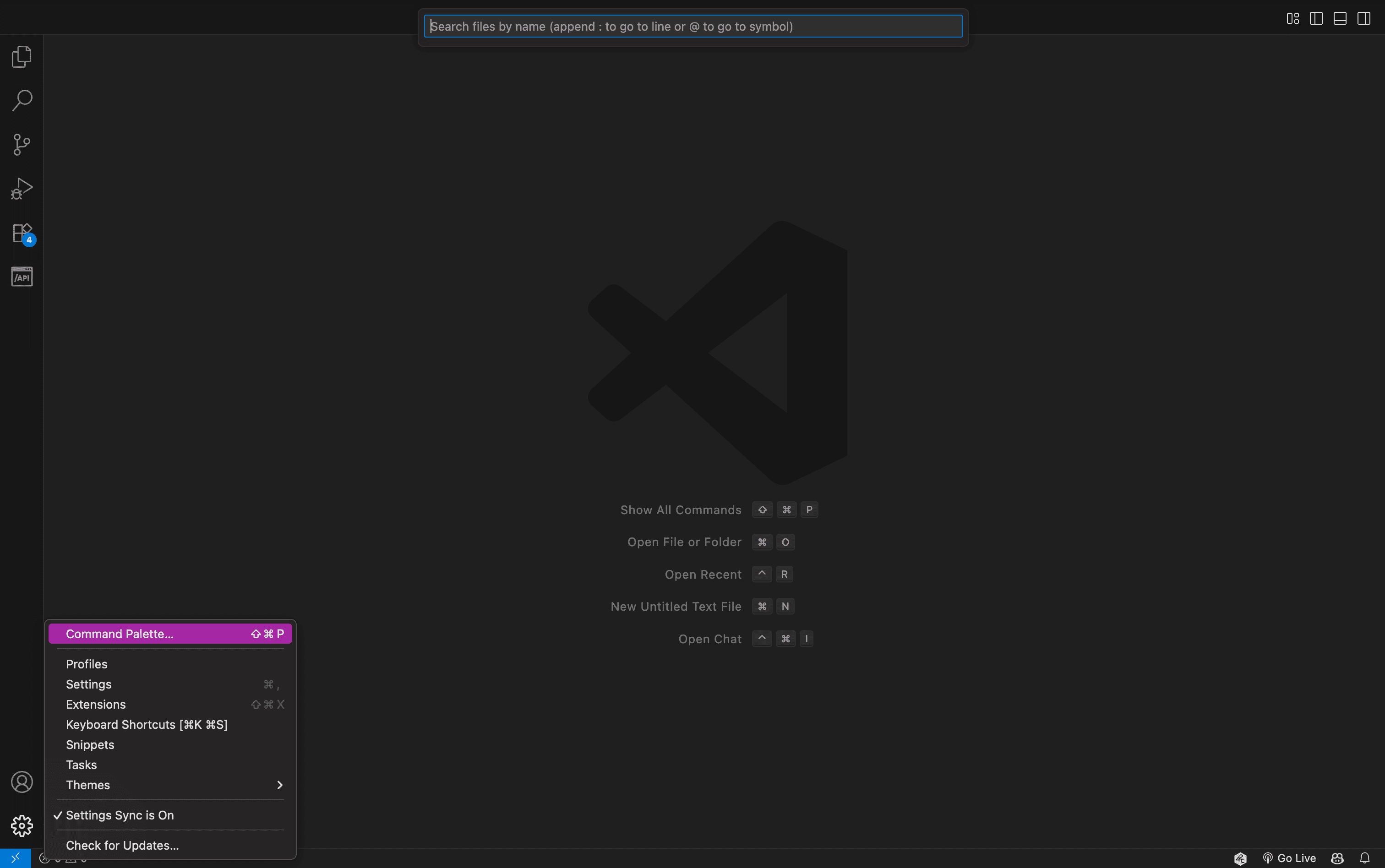Click the Accounts icon
This screenshot has width=1385, height=868.
(22, 782)
